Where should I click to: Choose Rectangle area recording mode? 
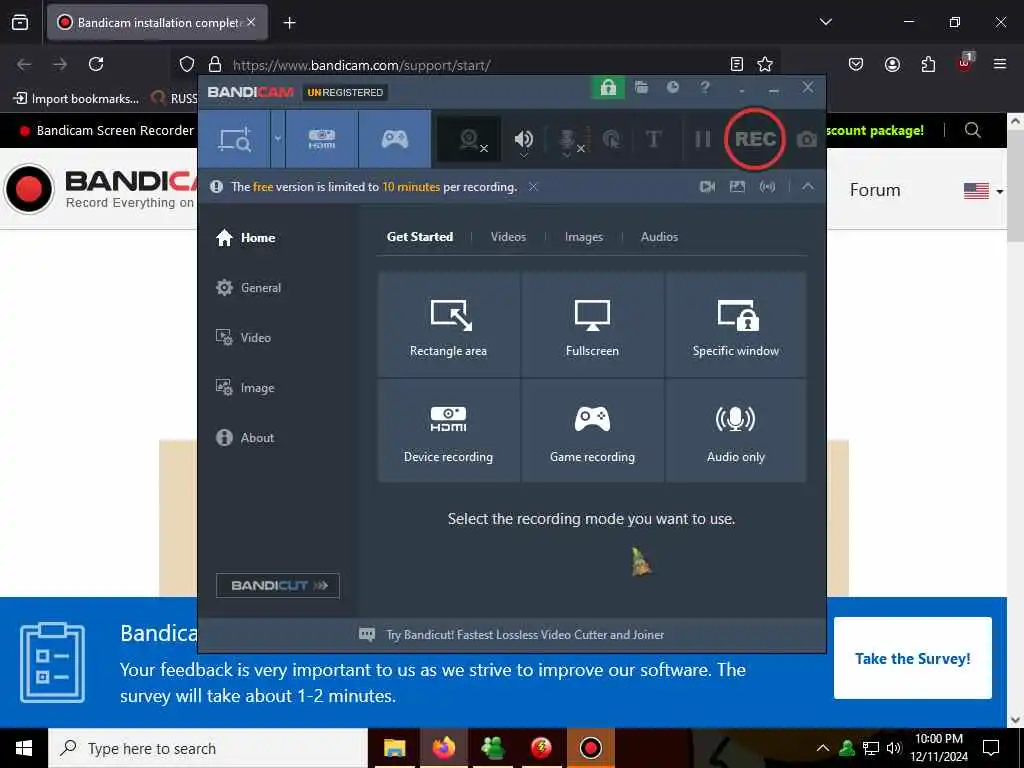pyautogui.click(x=449, y=325)
